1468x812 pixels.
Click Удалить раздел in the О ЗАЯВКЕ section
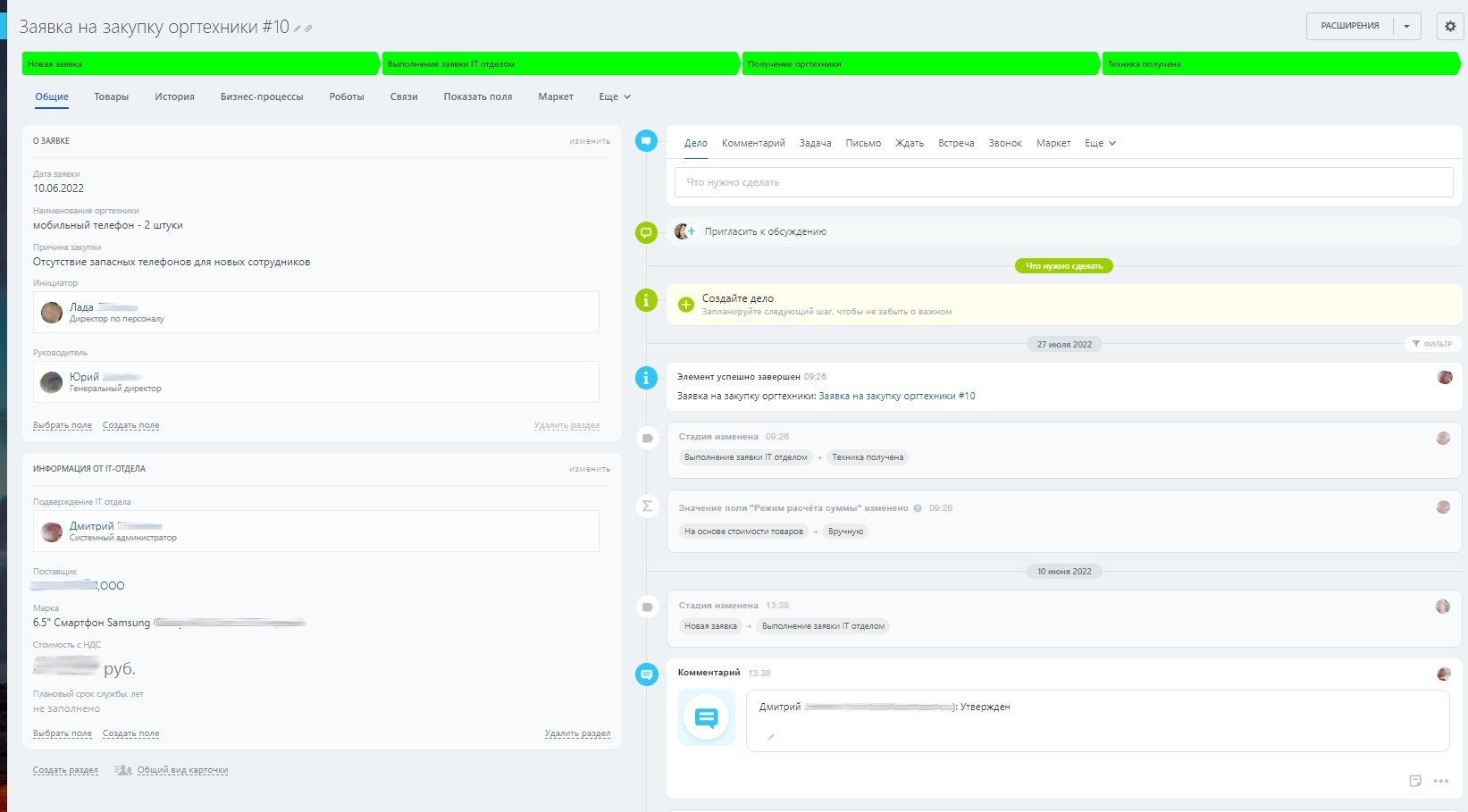click(566, 425)
